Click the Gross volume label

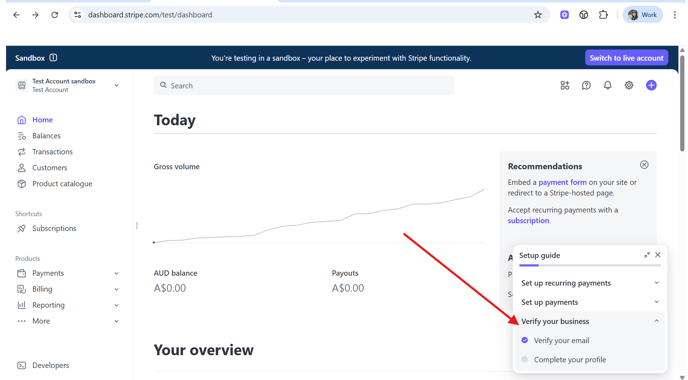pyautogui.click(x=176, y=167)
